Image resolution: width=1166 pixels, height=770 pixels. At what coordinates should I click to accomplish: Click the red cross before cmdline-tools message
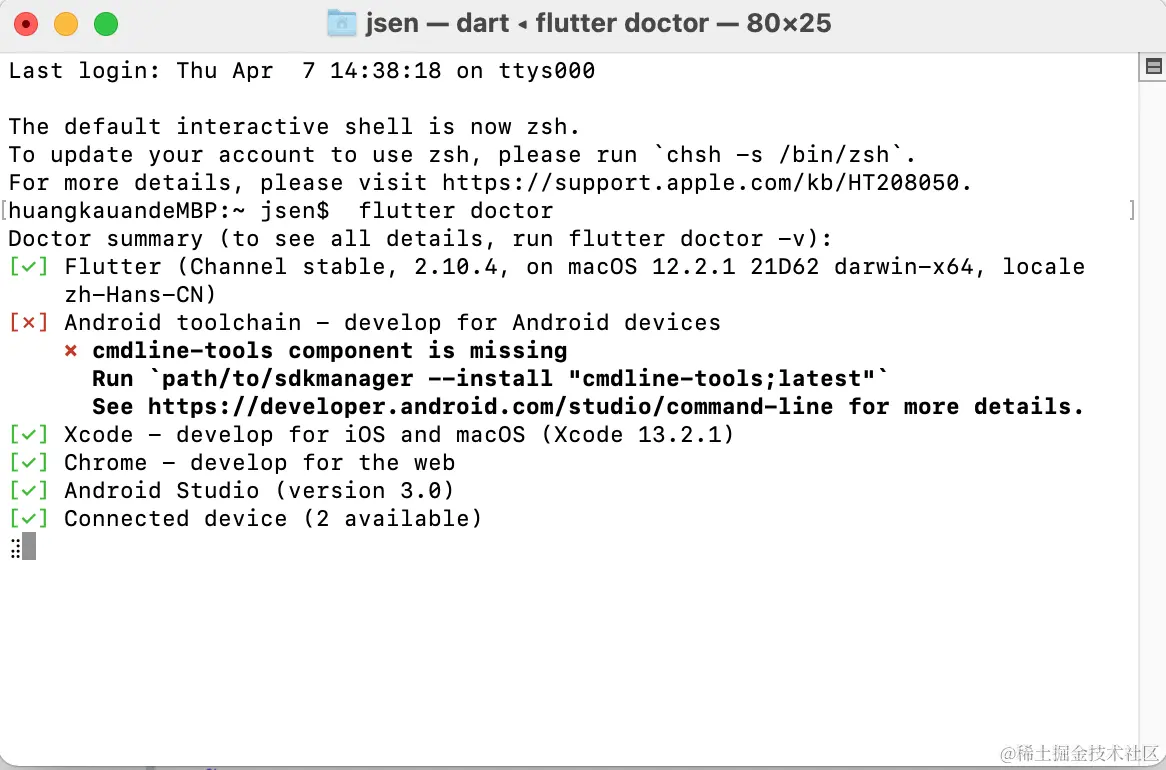click(71, 351)
